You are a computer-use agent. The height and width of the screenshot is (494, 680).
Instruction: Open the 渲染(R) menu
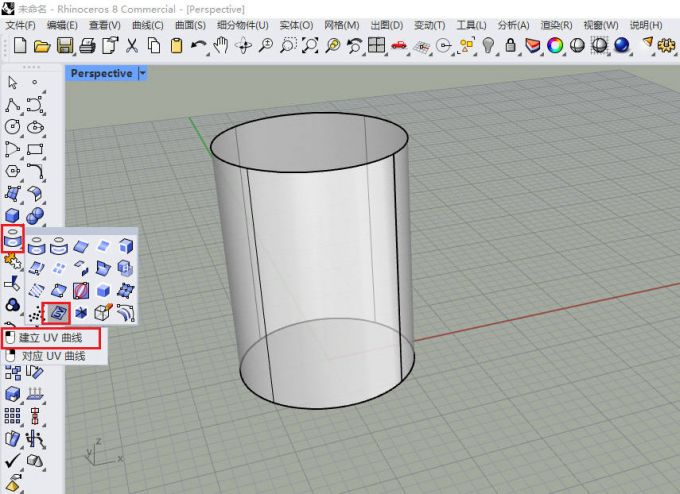[x=556, y=26]
